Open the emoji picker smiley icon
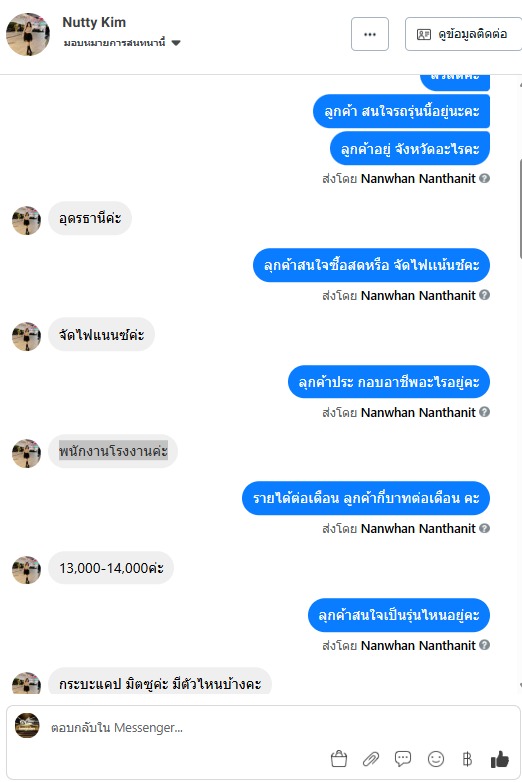Viewport: 522px width, 782px height. (x=436, y=759)
